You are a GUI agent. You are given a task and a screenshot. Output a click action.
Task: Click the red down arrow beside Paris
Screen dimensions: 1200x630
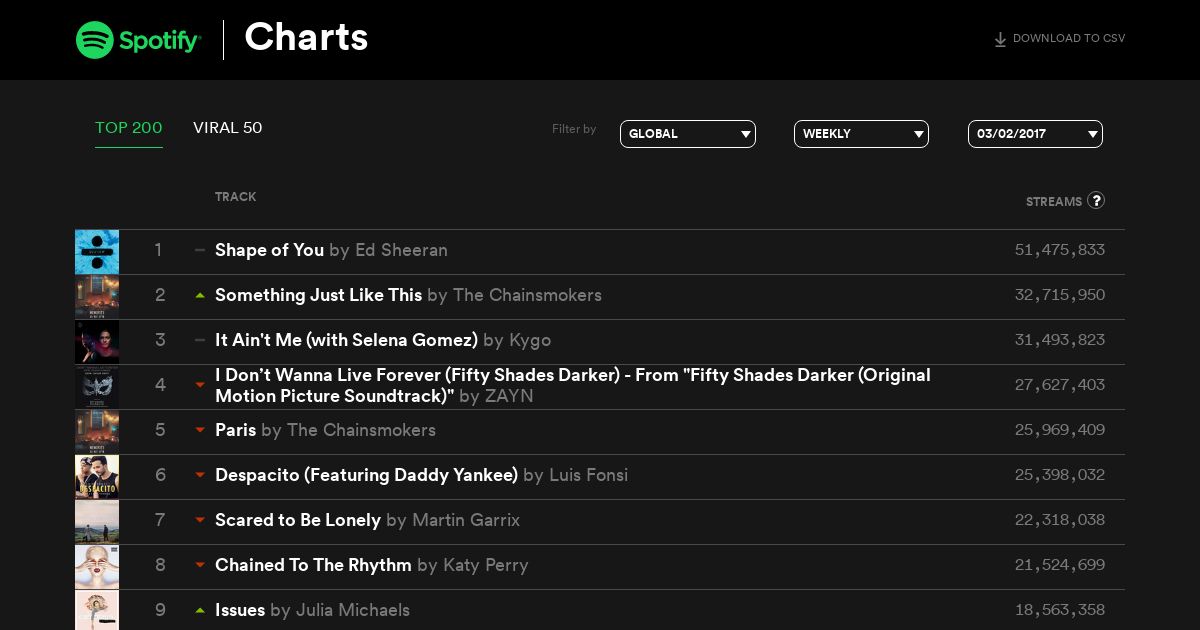coord(200,430)
